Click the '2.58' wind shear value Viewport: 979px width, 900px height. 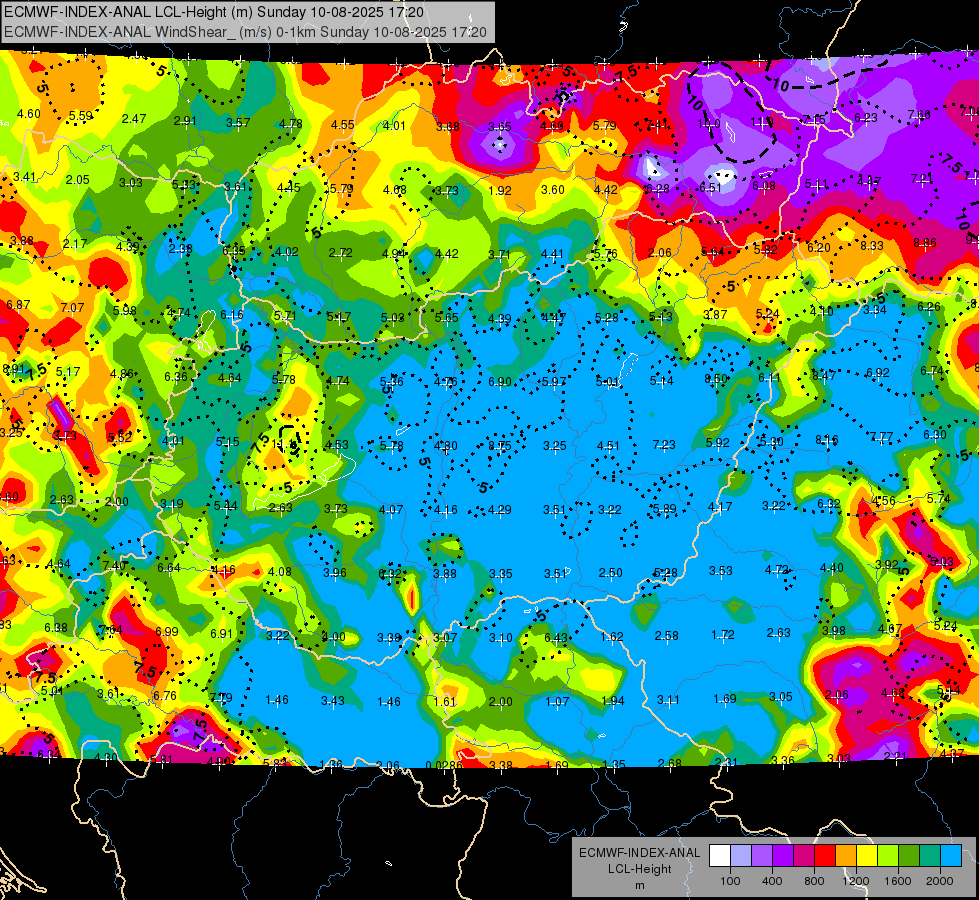667,636
